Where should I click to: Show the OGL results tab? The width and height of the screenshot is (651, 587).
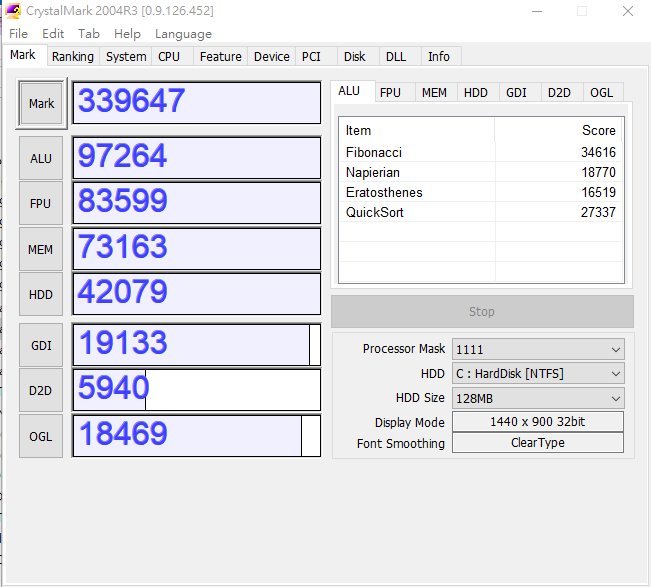point(601,93)
